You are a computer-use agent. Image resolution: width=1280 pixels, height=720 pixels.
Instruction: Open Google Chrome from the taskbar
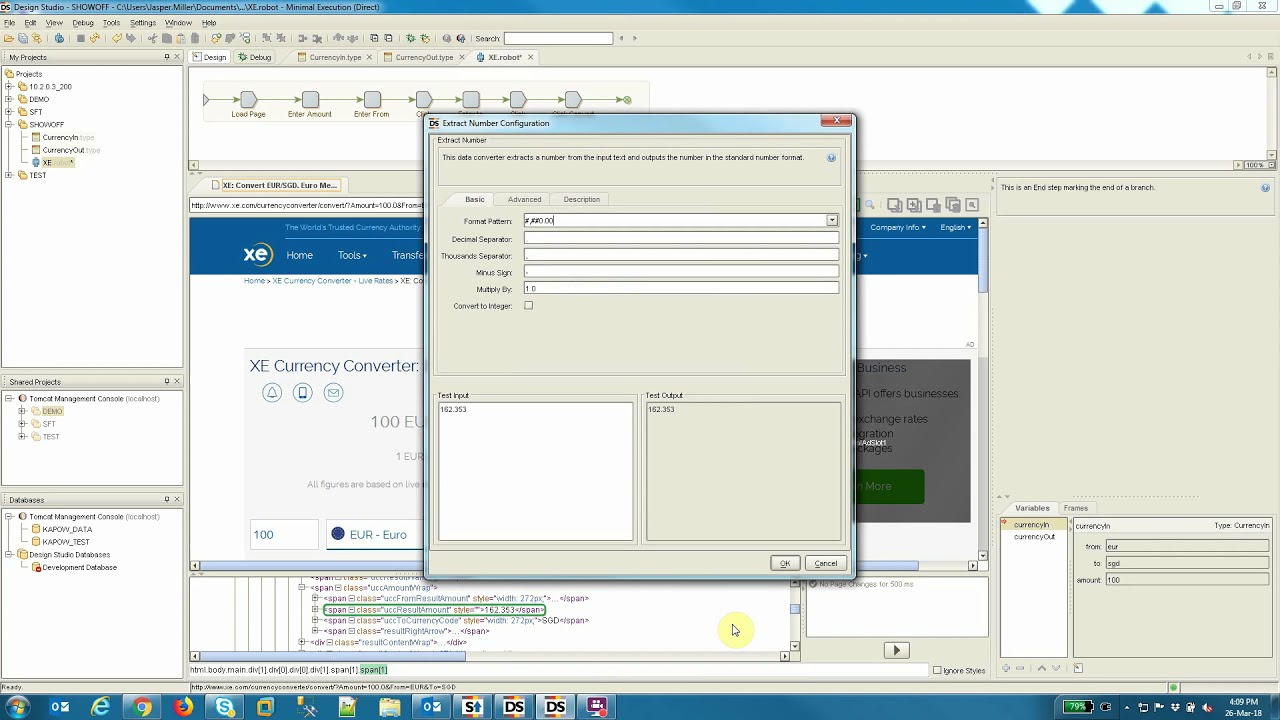[x=142, y=707]
